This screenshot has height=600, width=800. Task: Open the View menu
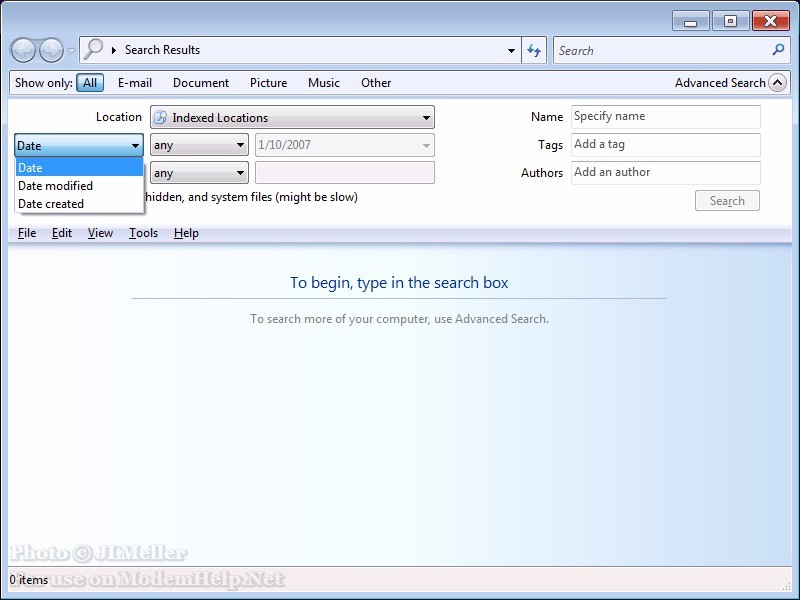(x=100, y=233)
